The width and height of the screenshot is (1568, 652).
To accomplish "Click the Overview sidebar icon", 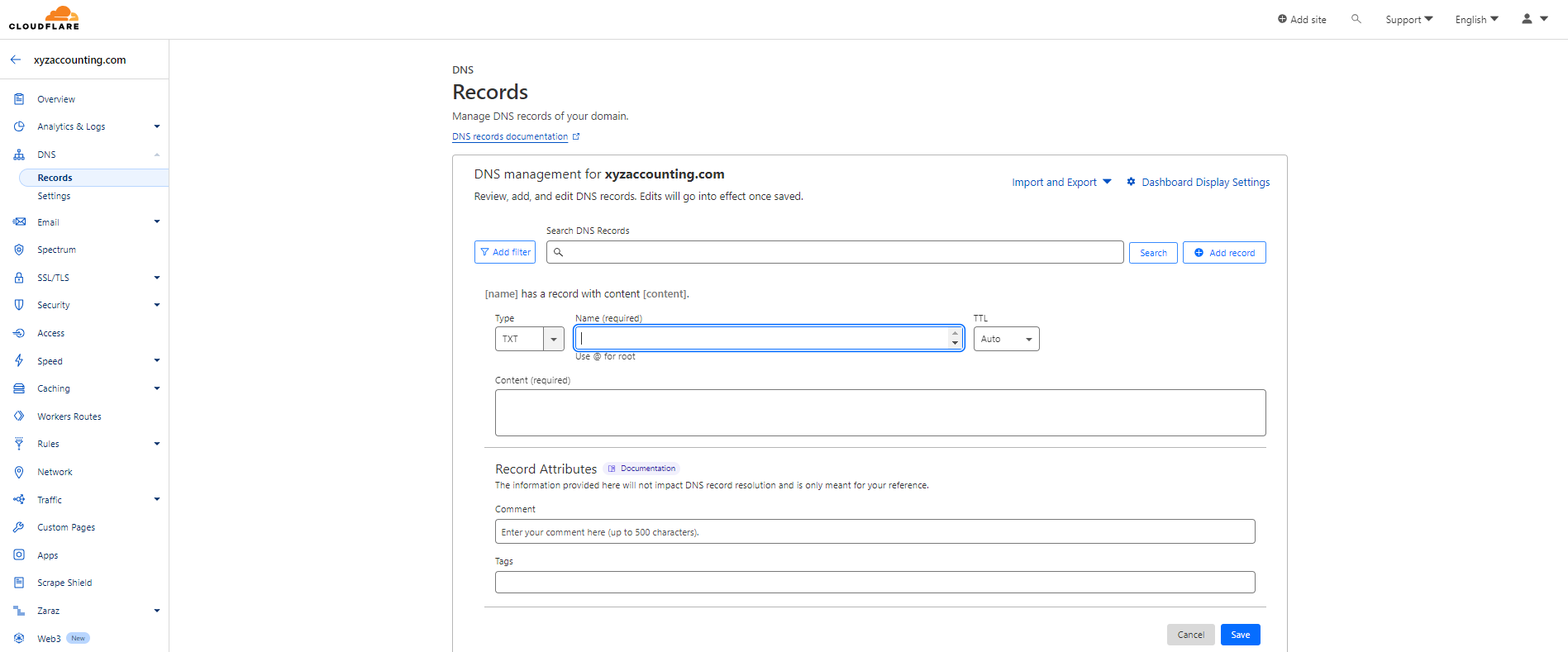I will [x=19, y=99].
